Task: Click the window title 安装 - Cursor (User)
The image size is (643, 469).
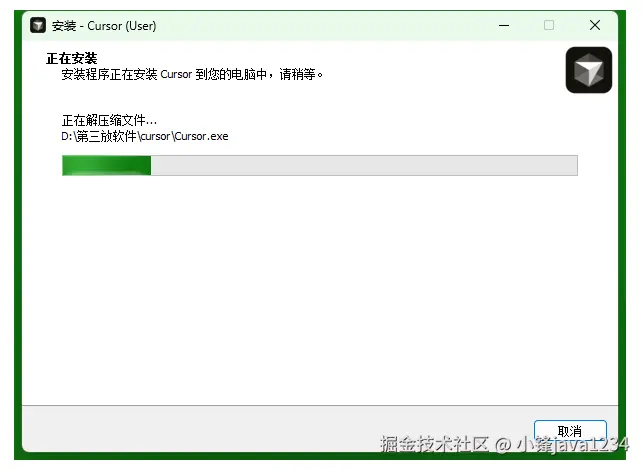Action: coord(104,26)
